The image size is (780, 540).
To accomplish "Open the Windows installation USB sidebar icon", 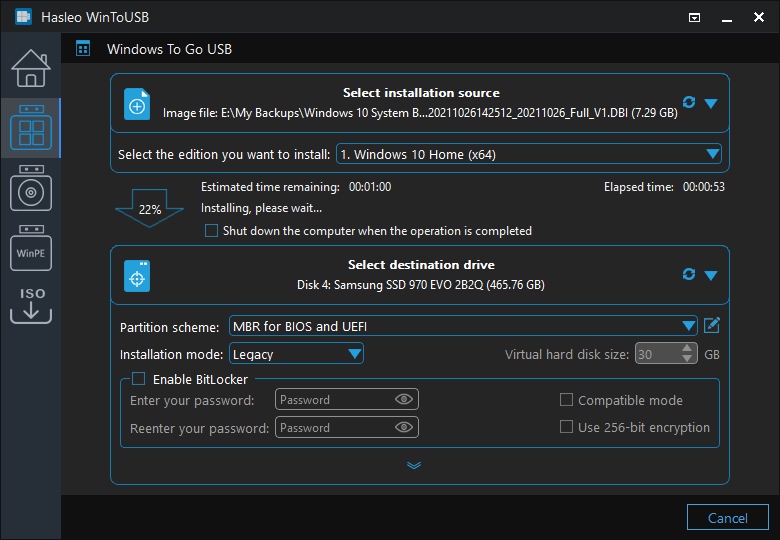I will pos(31,188).
